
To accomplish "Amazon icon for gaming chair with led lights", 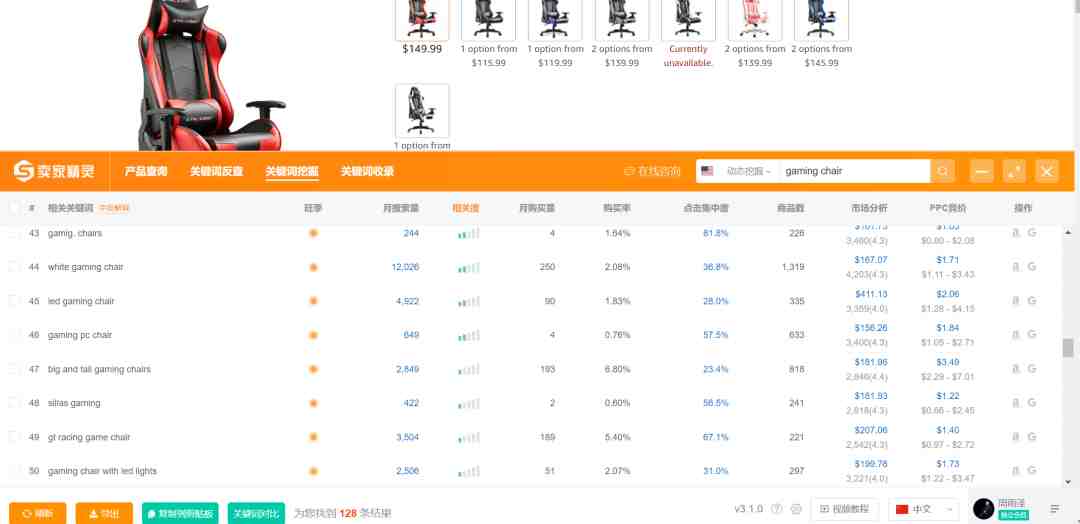I will tap(1015, 471).
